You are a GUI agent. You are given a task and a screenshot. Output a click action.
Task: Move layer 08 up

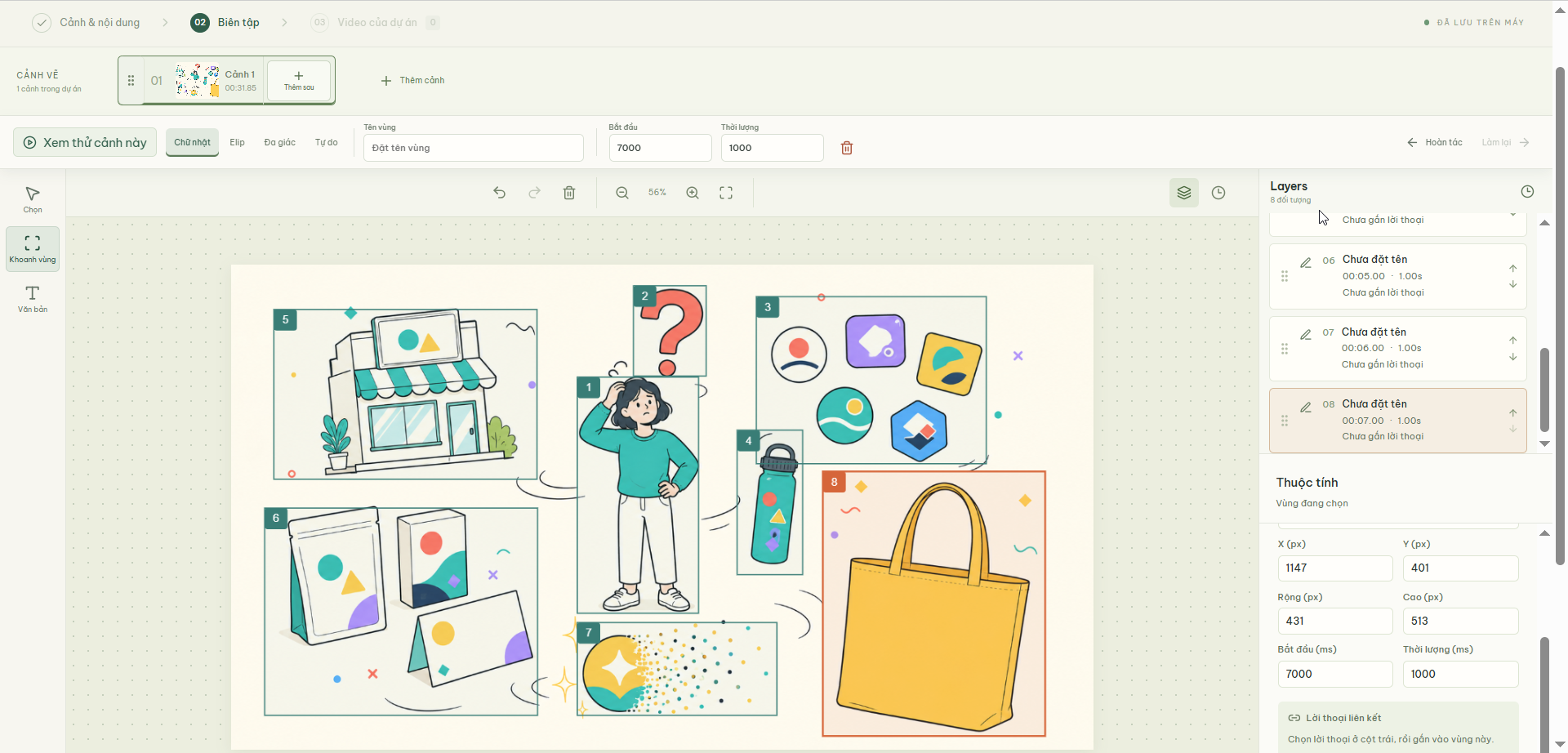(1513, 412)
